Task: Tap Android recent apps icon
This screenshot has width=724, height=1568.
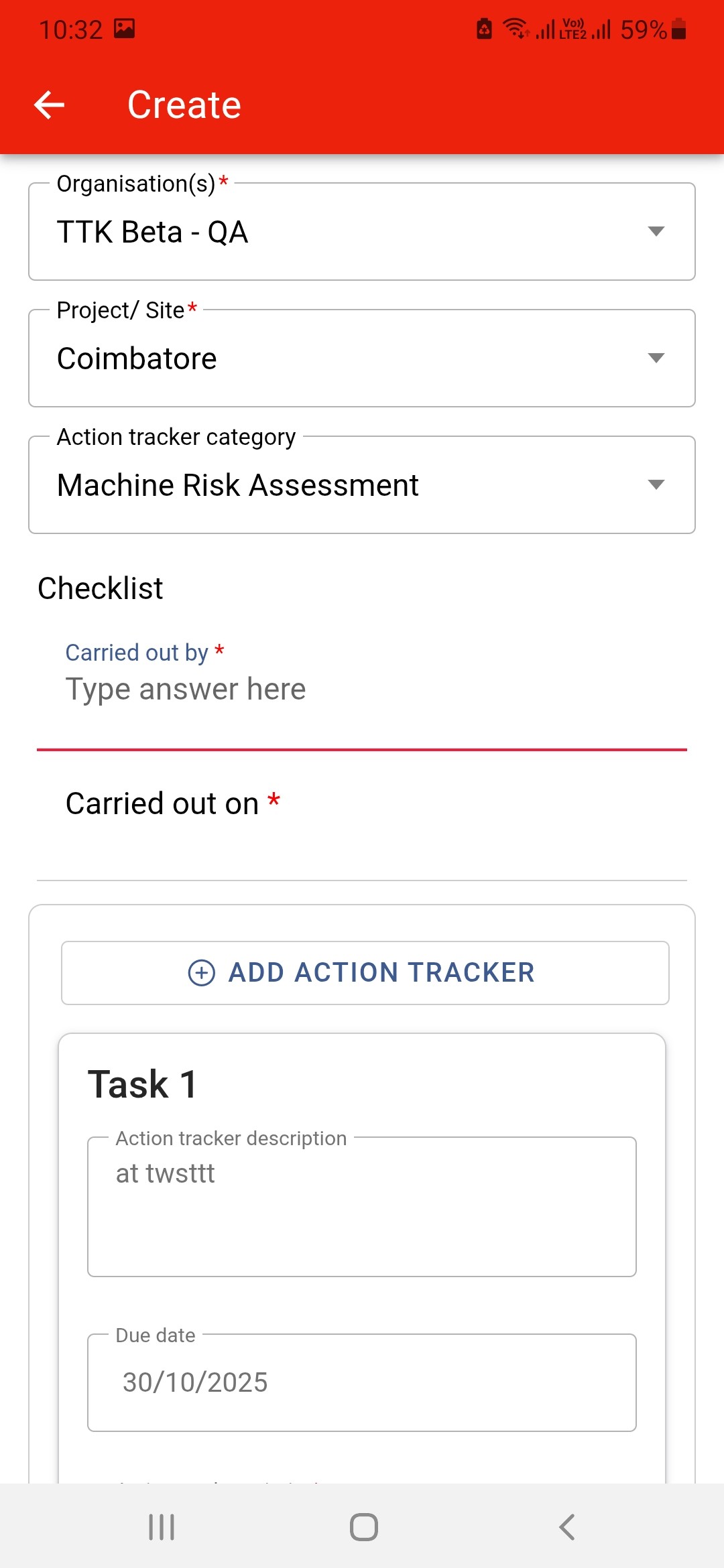Action: [162, 1527]
